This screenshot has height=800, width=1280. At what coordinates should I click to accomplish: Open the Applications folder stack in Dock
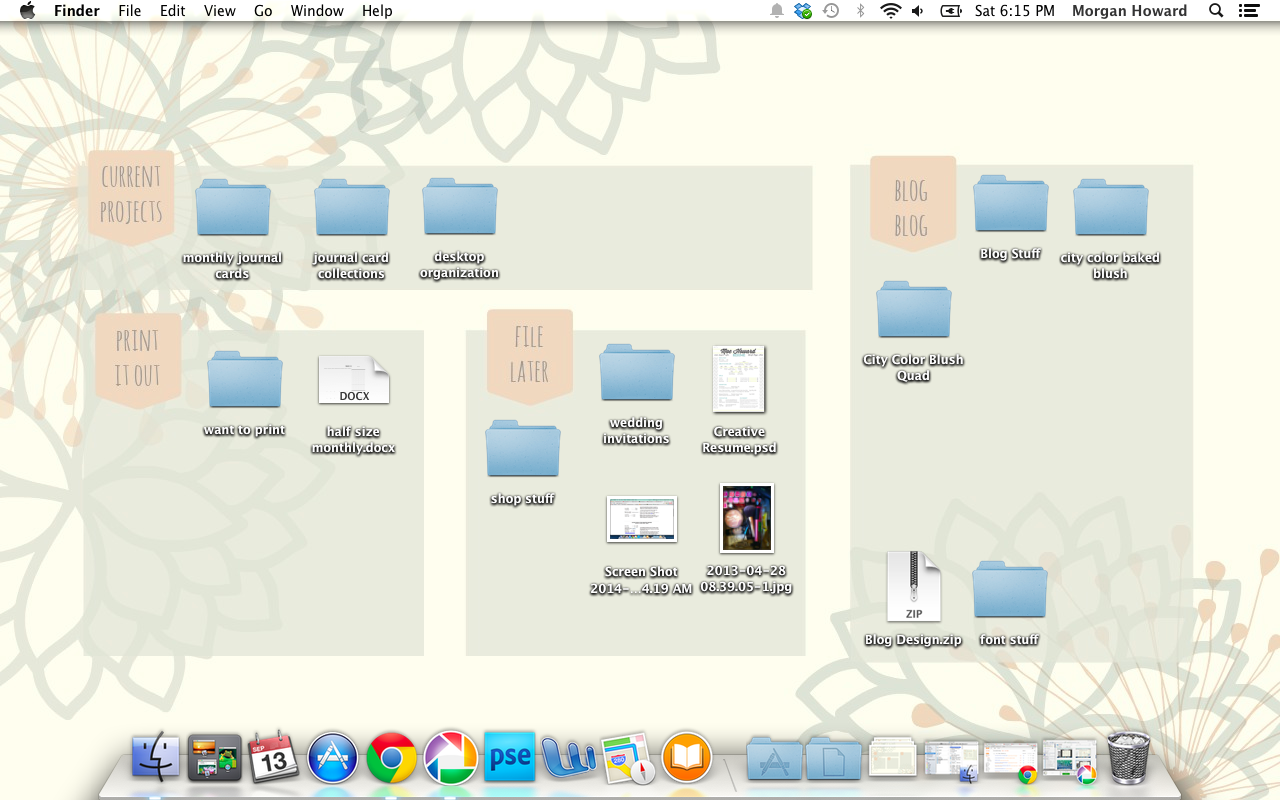[775, 759]
